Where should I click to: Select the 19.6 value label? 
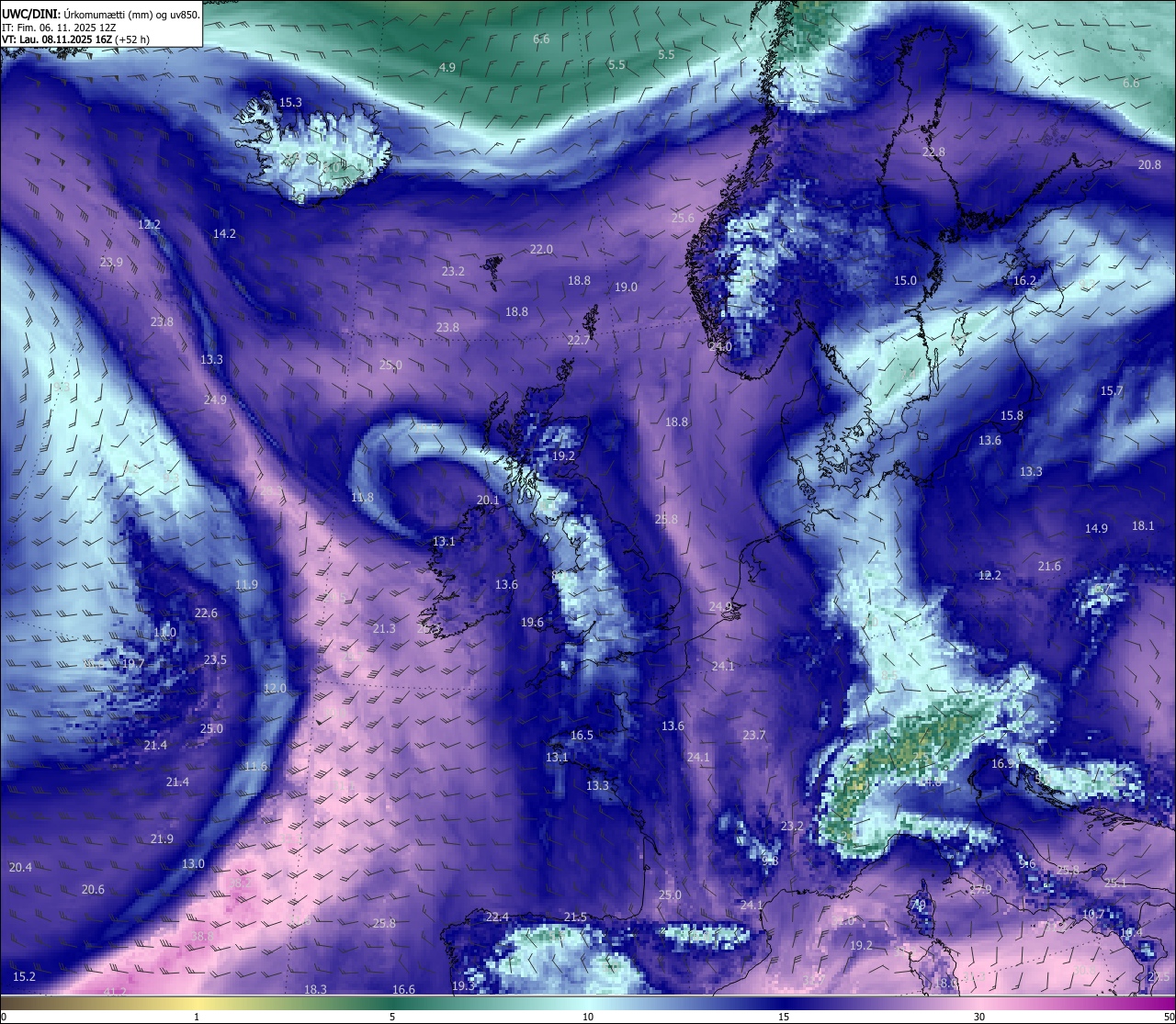click(532, 623)
